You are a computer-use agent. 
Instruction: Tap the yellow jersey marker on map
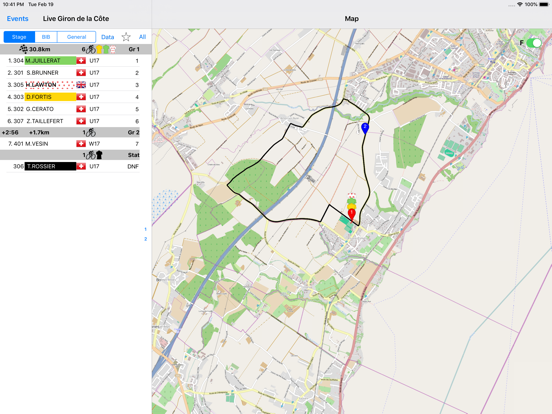pyautogui.click(x=352, y=207)
